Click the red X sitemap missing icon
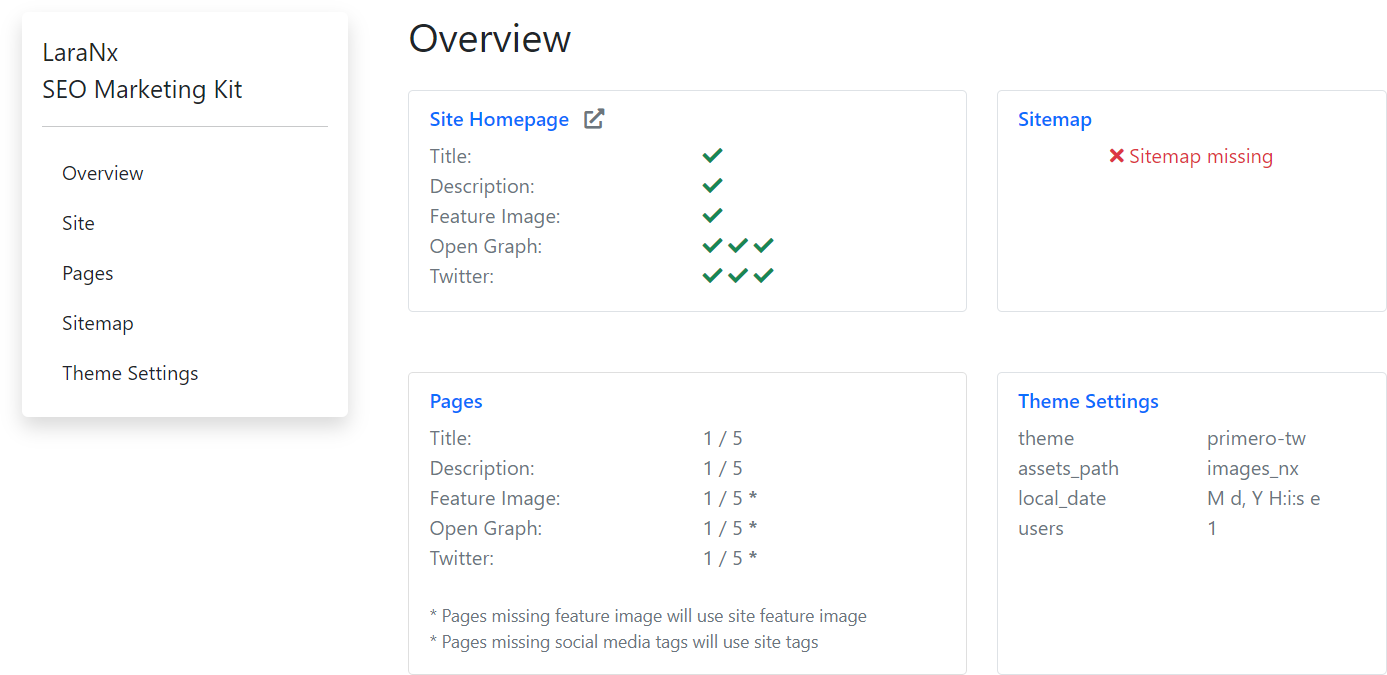Viewport: 1387px width, 675px height. coord(1117,156)
